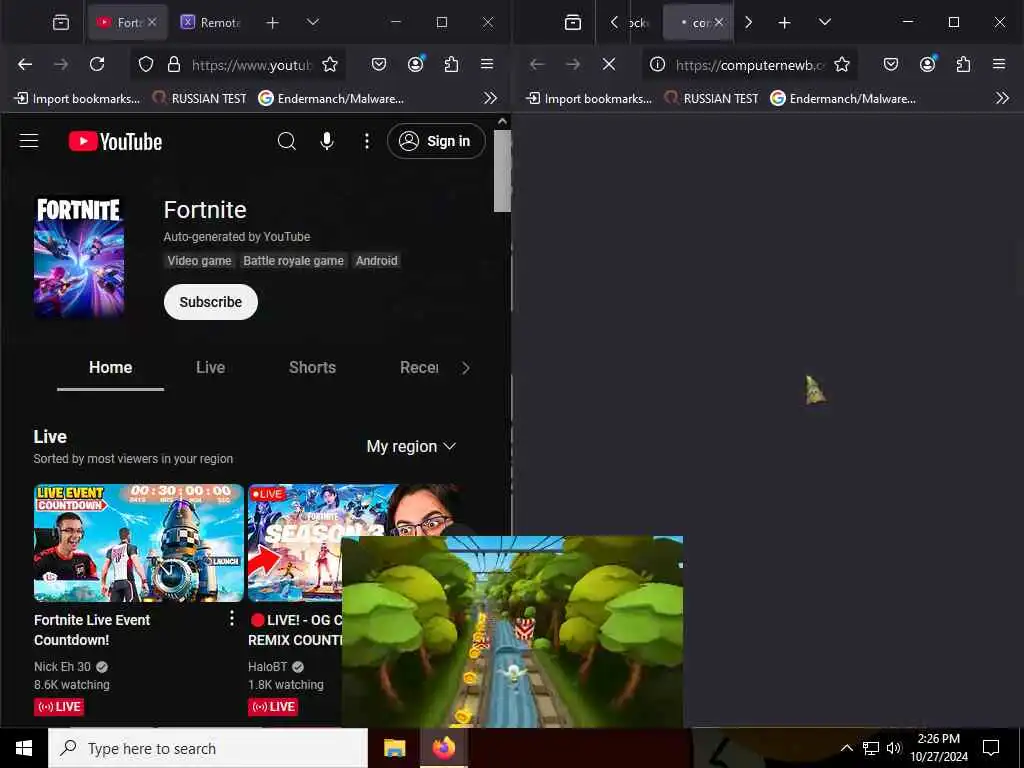Image resolution: width=1024 pixels, height=768 pixels.
Task: Click the YouTube logo
Action: click(x=116, y=142)
